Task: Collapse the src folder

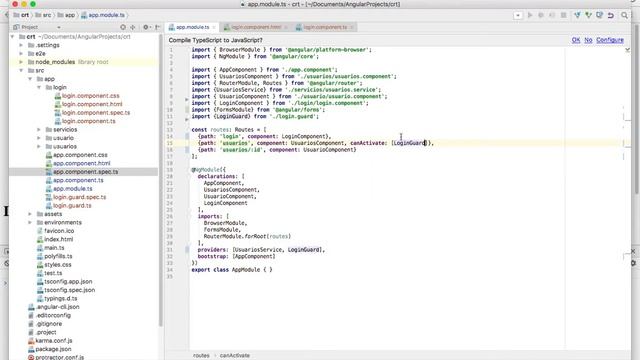Action: (21, 70)
